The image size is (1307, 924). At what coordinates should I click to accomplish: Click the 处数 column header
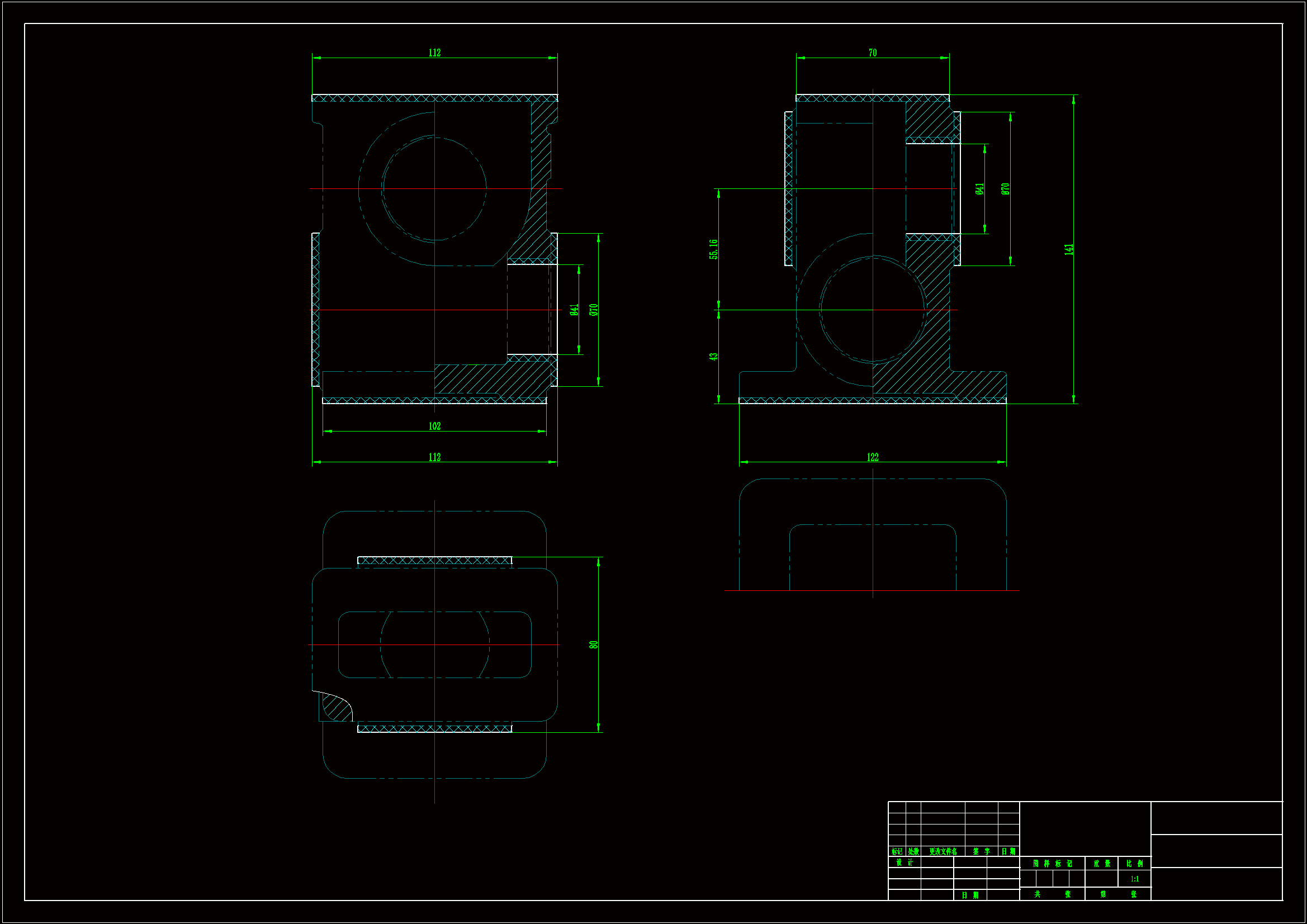[913, 851]
